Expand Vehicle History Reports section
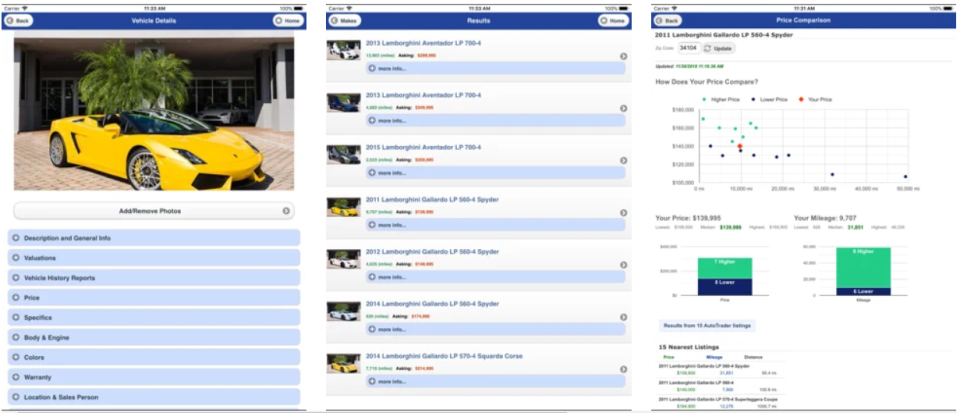 (x=154, y=278)
